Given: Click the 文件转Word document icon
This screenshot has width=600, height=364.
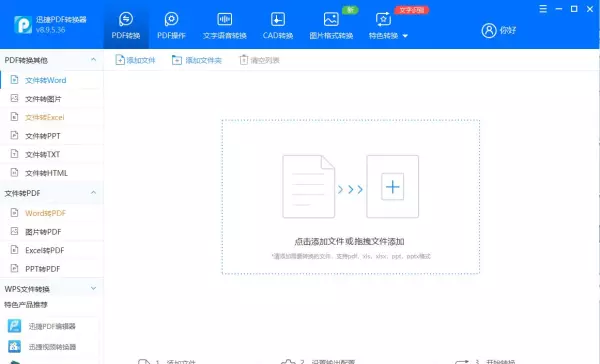Looking at the screenshot, I should [x=14, y=80].
